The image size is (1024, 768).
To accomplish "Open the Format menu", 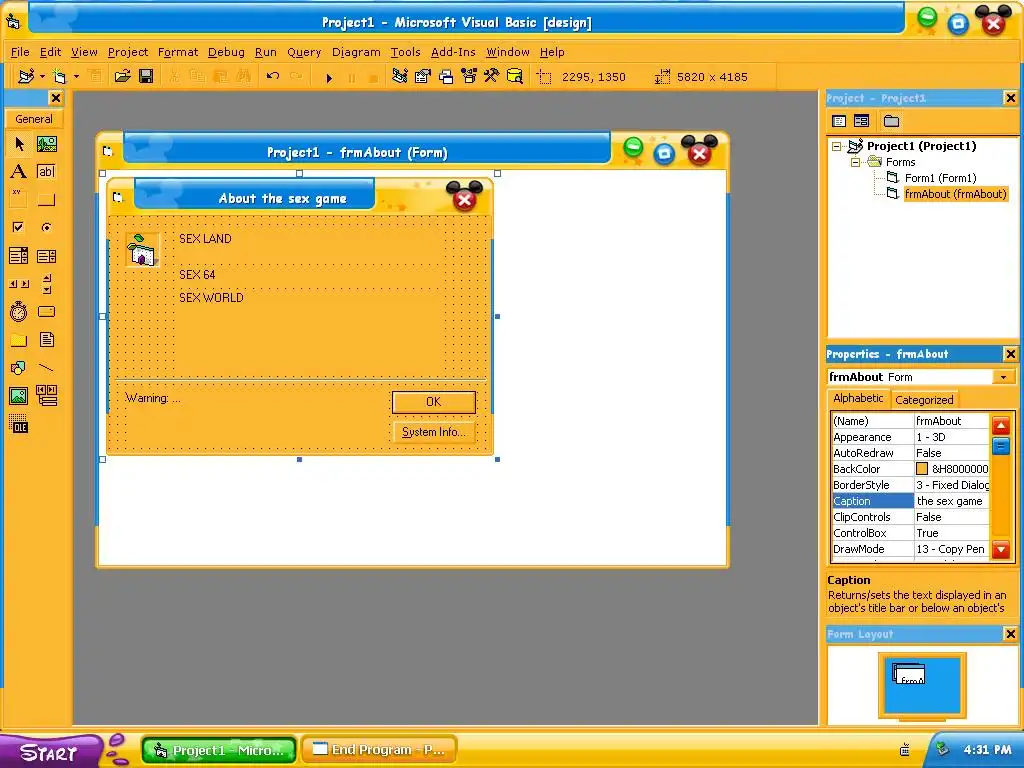I will (178, 52).
